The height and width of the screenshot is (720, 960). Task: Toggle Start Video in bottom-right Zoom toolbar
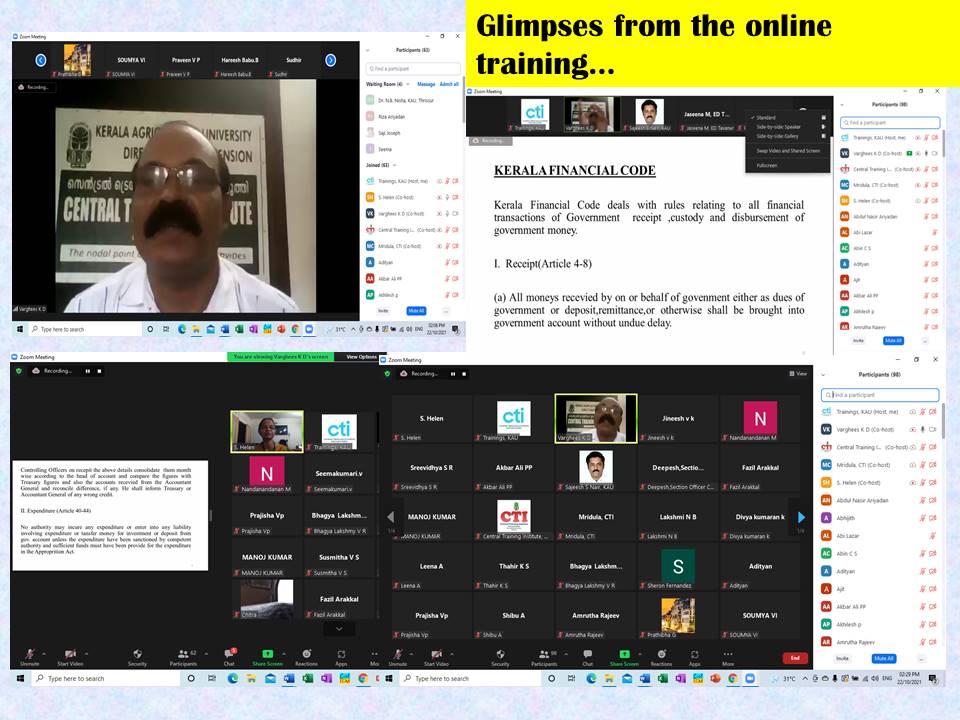[436, 657]
